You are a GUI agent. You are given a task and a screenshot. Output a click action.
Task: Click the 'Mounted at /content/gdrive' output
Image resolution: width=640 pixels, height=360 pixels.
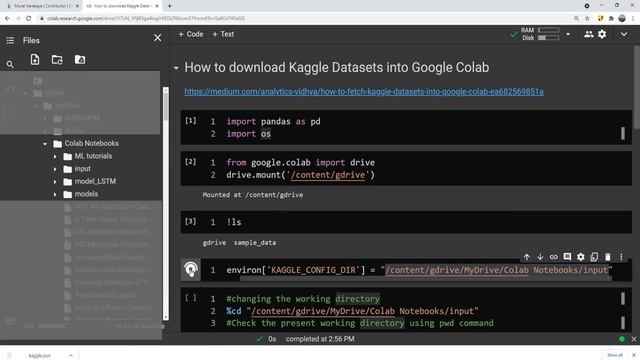pos(253,195)
